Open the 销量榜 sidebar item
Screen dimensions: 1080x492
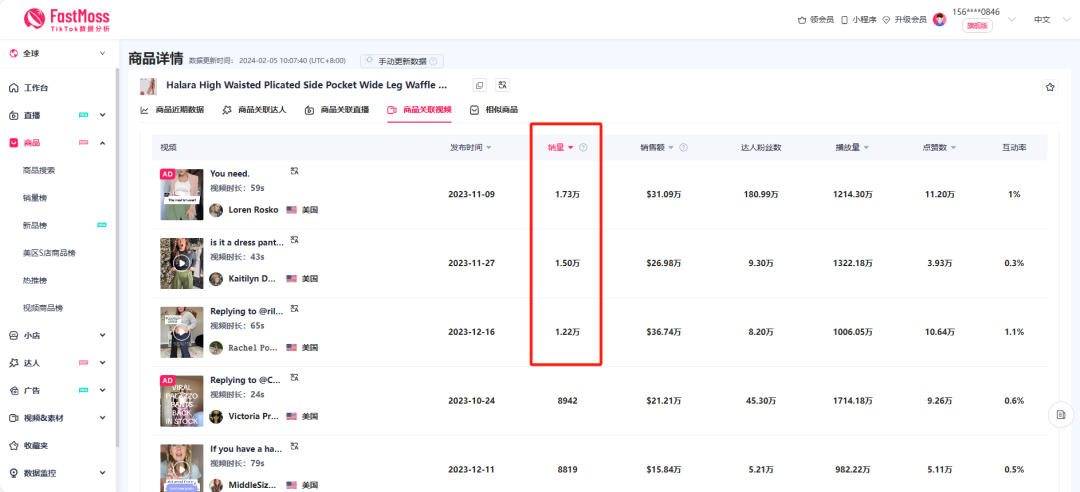(35, 198)
